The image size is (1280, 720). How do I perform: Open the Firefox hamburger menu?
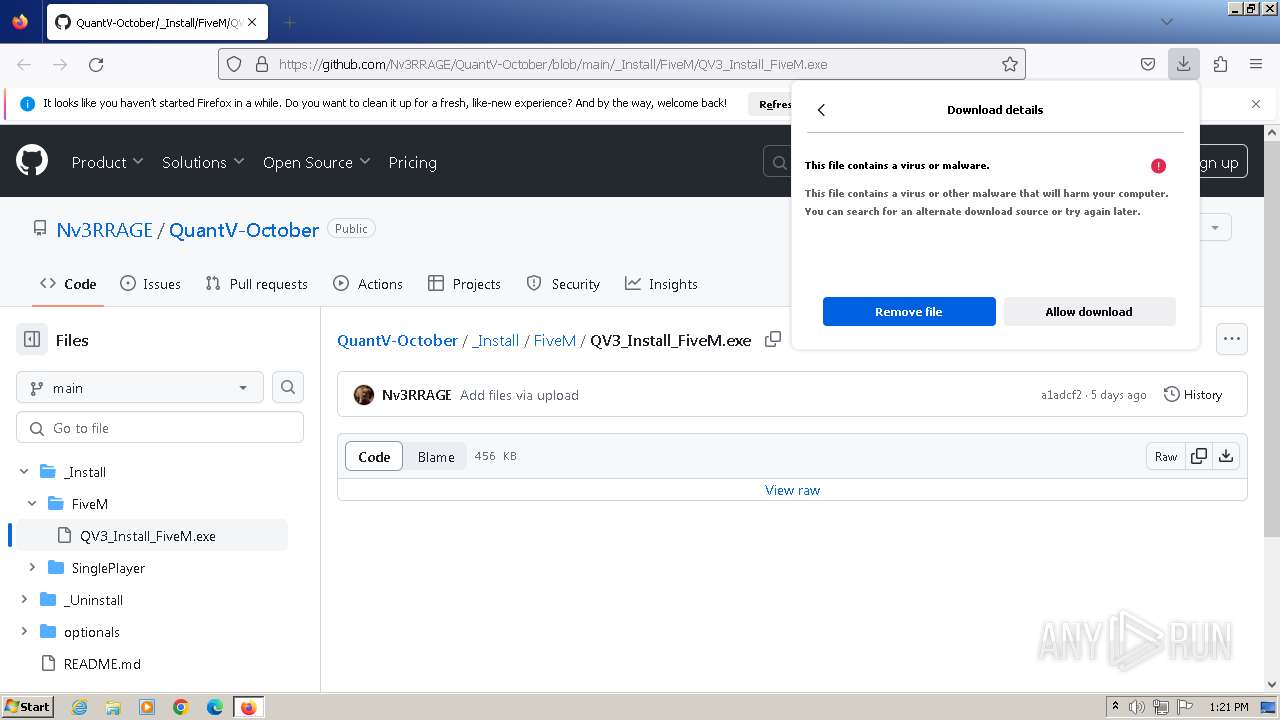click(1256, 64)
